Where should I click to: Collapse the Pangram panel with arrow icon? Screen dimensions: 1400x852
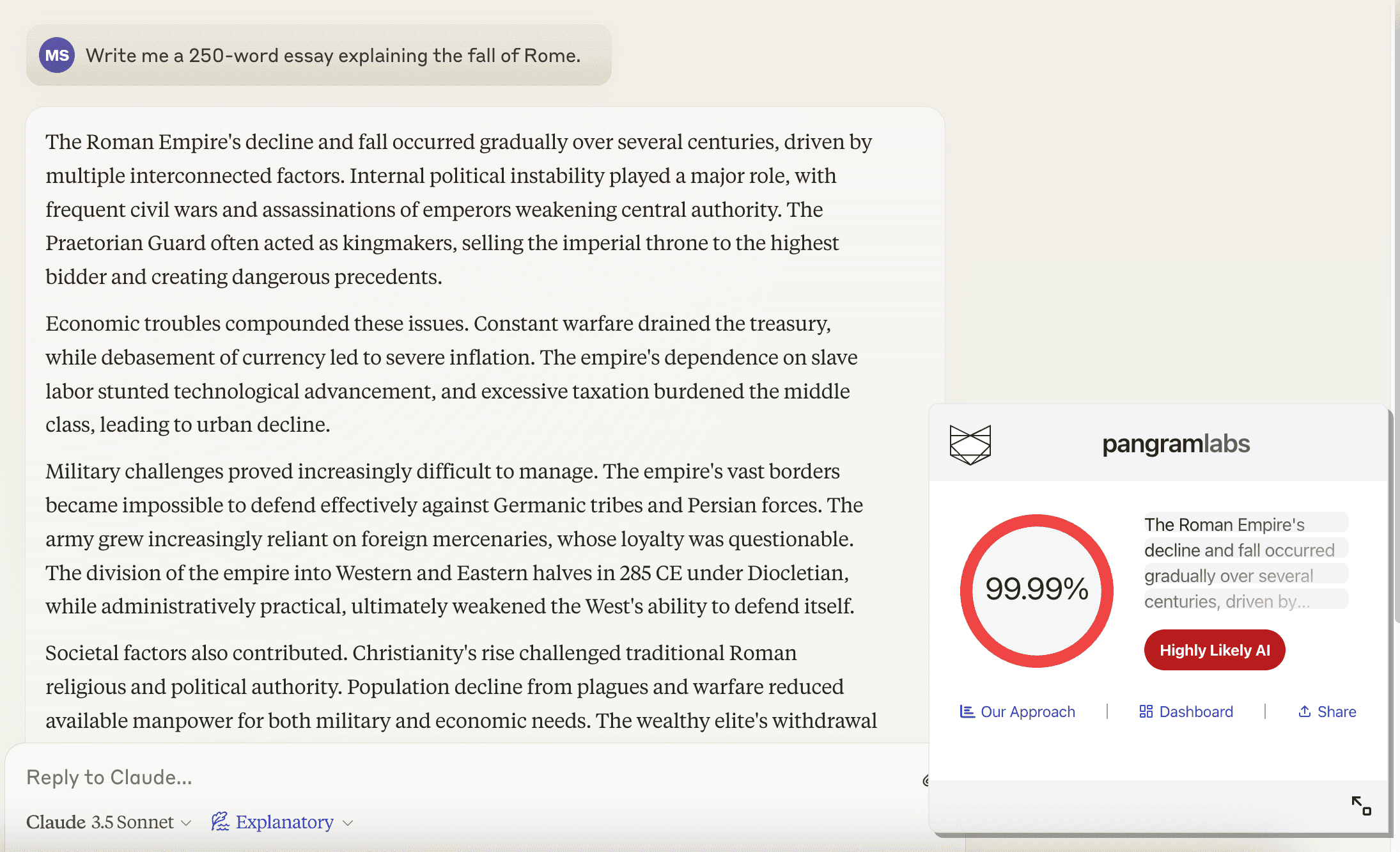pos(1361,805)
